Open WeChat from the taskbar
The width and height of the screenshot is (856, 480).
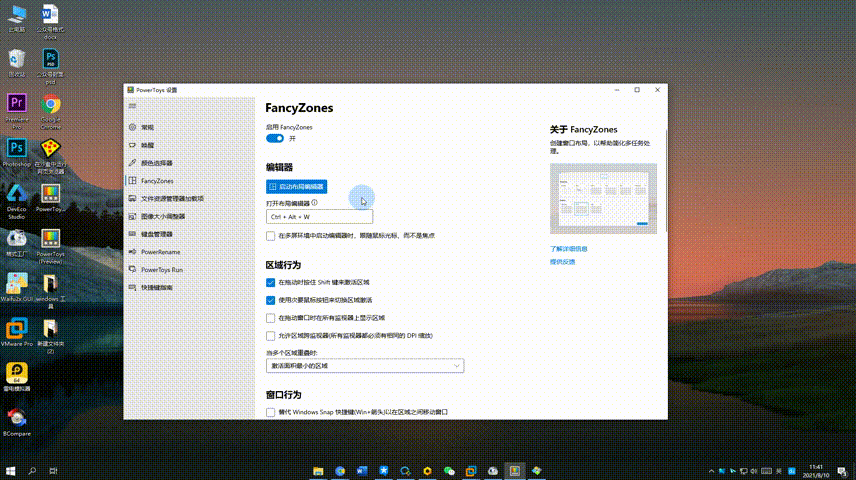(x=449, y=471)
